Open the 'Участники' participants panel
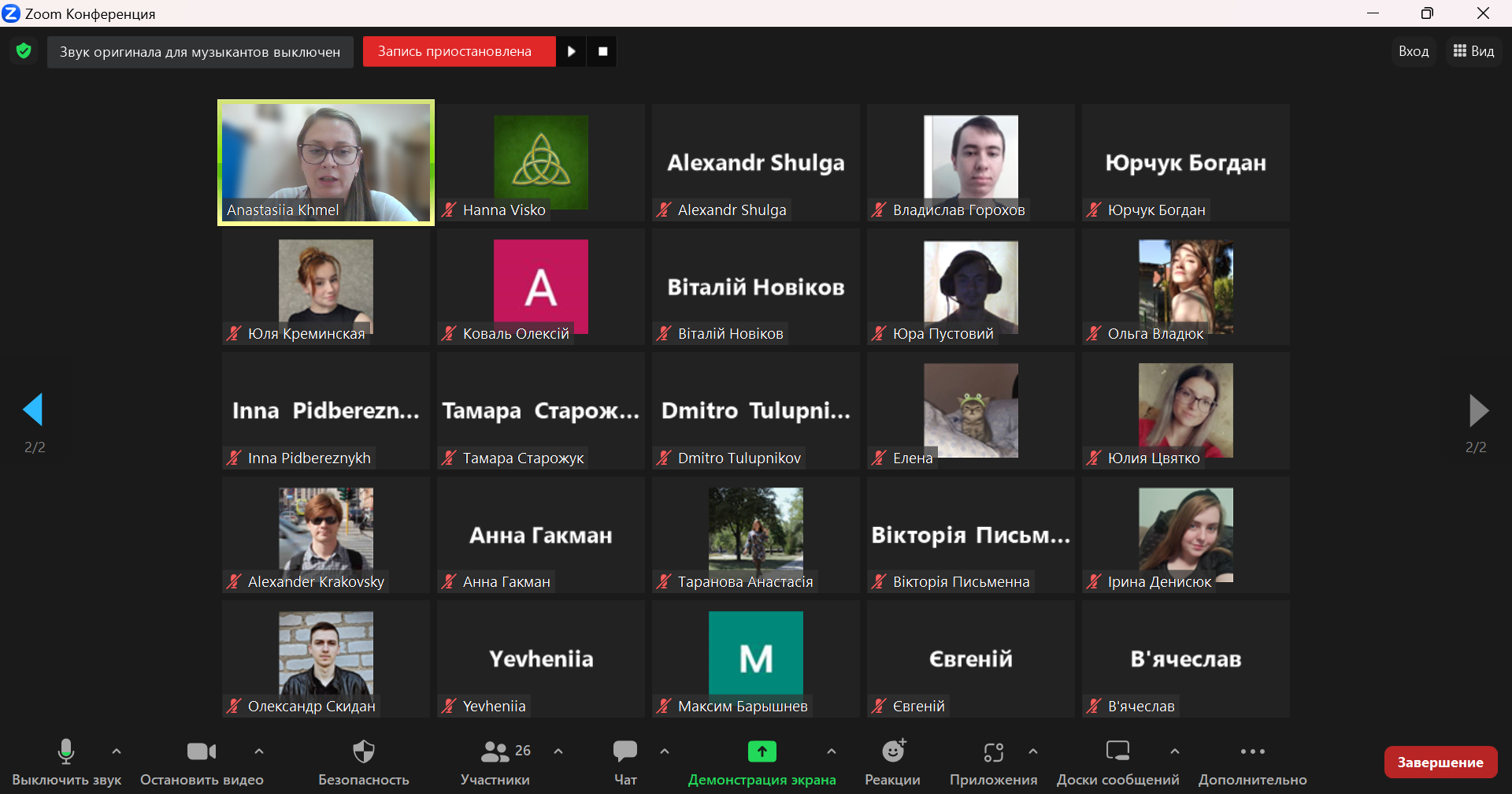Image resolution: width=1512 pixels, height=794 pixels. click(x=495, y=762)
